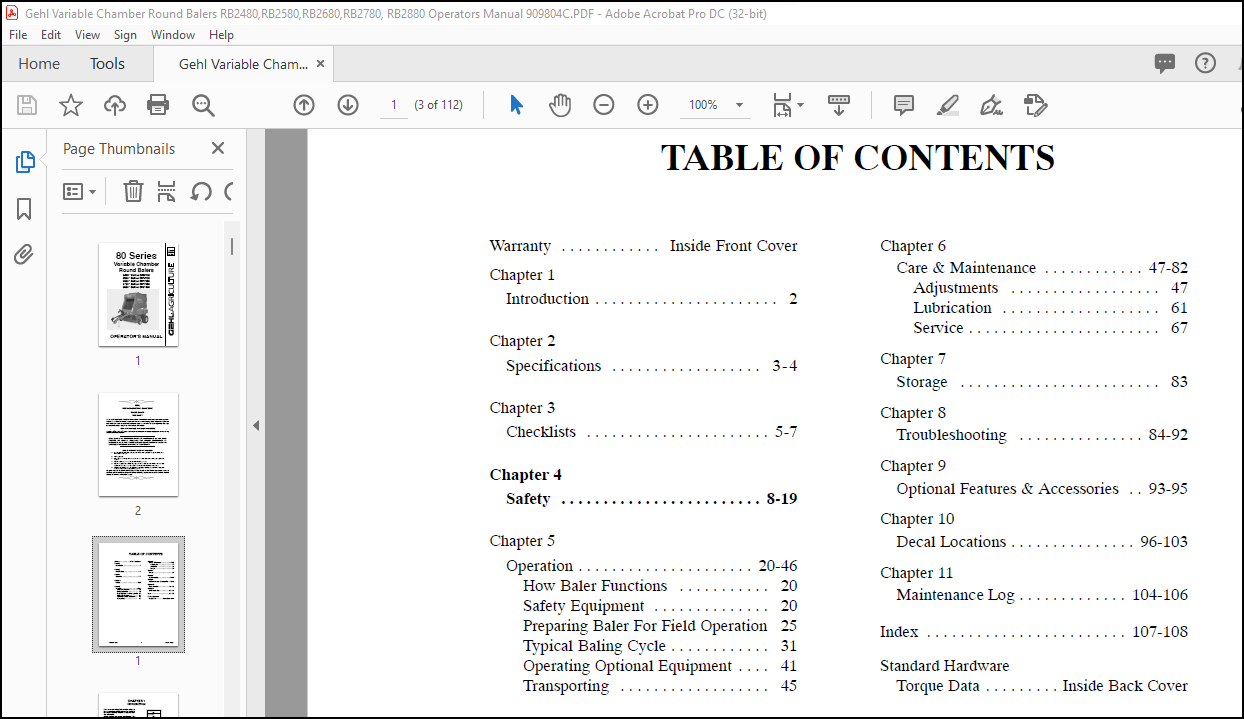The image size is (1244, 719).
Task: Open the Sign menu
Action: click(125, 34)
